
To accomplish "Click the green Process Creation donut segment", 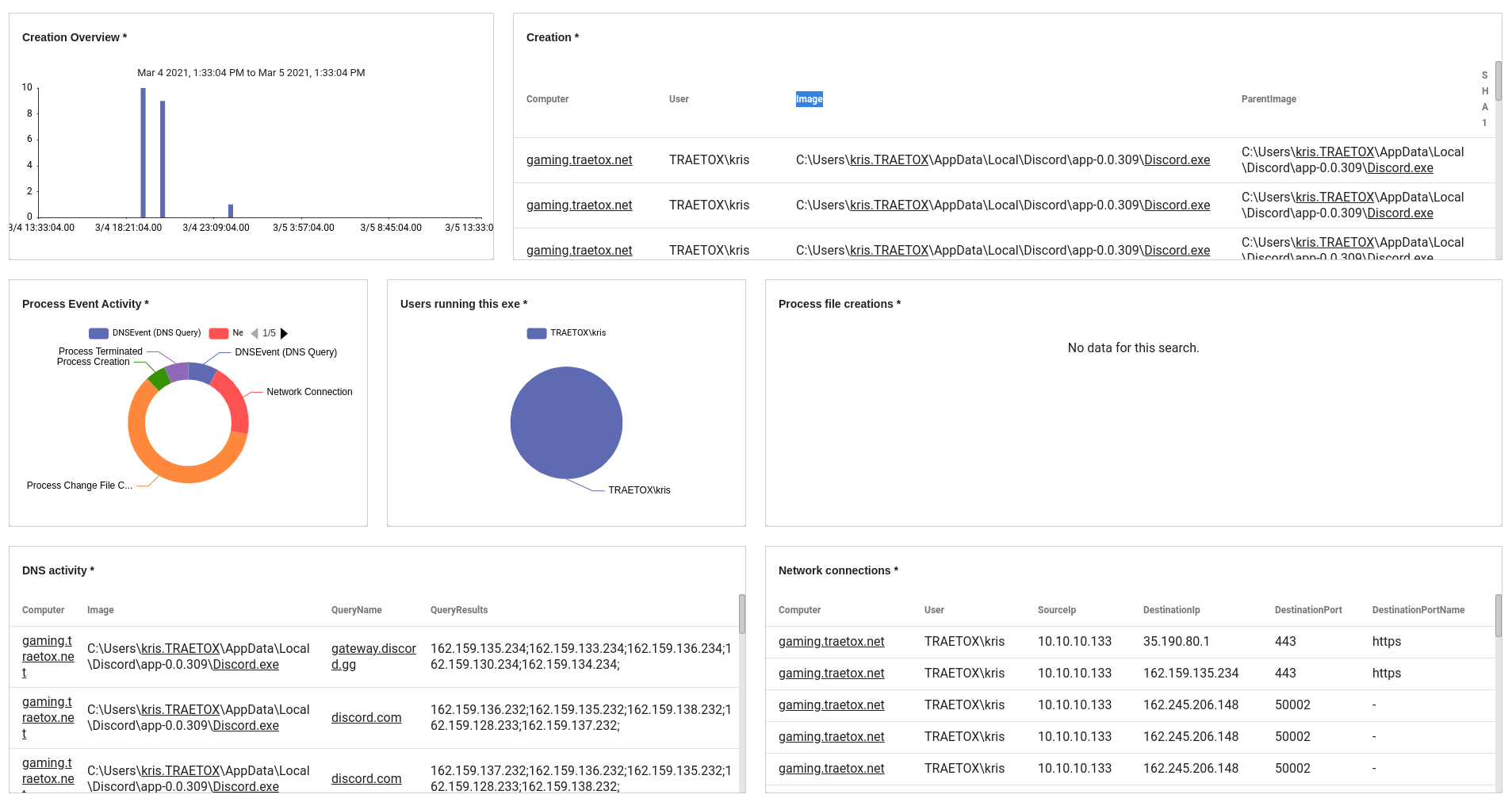I will [x=159, y=378].
